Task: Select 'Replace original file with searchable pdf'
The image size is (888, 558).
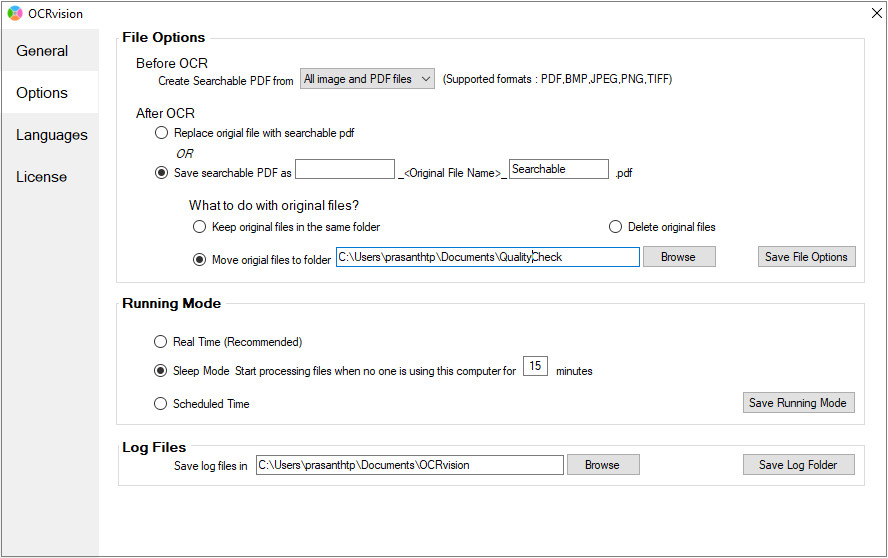Action: pos(161,133)
